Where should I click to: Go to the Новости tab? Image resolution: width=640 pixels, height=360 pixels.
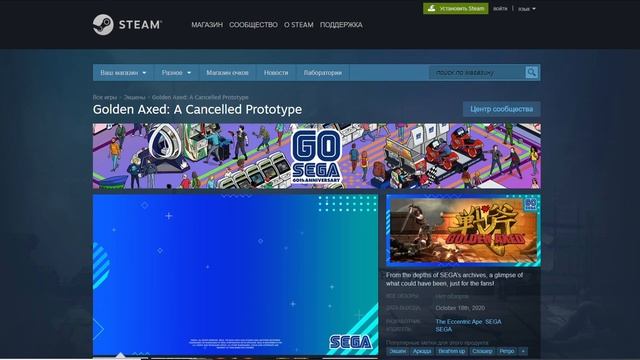276,73
